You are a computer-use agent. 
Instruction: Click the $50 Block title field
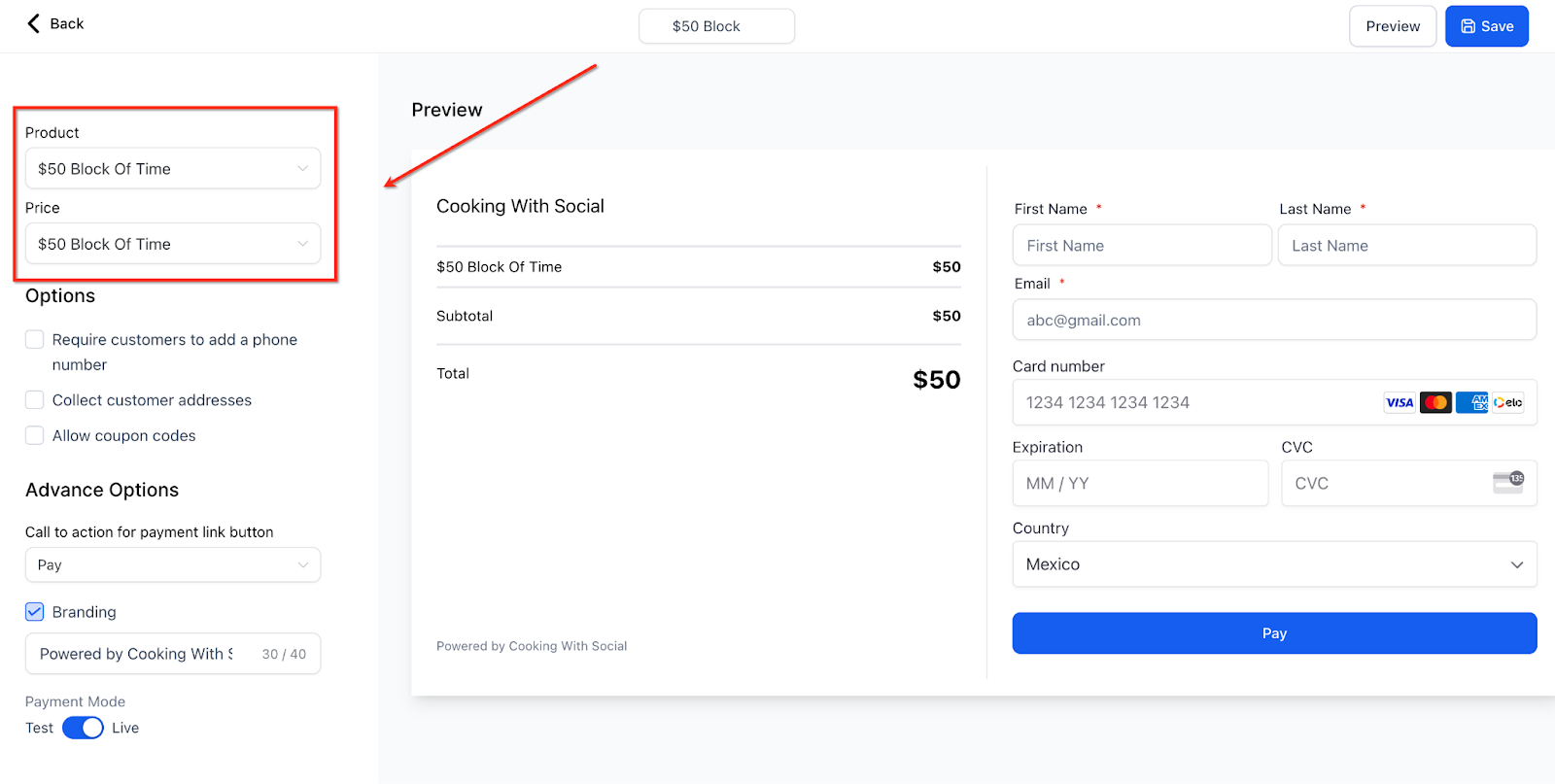pyautogui.click(x=716, y=26)
